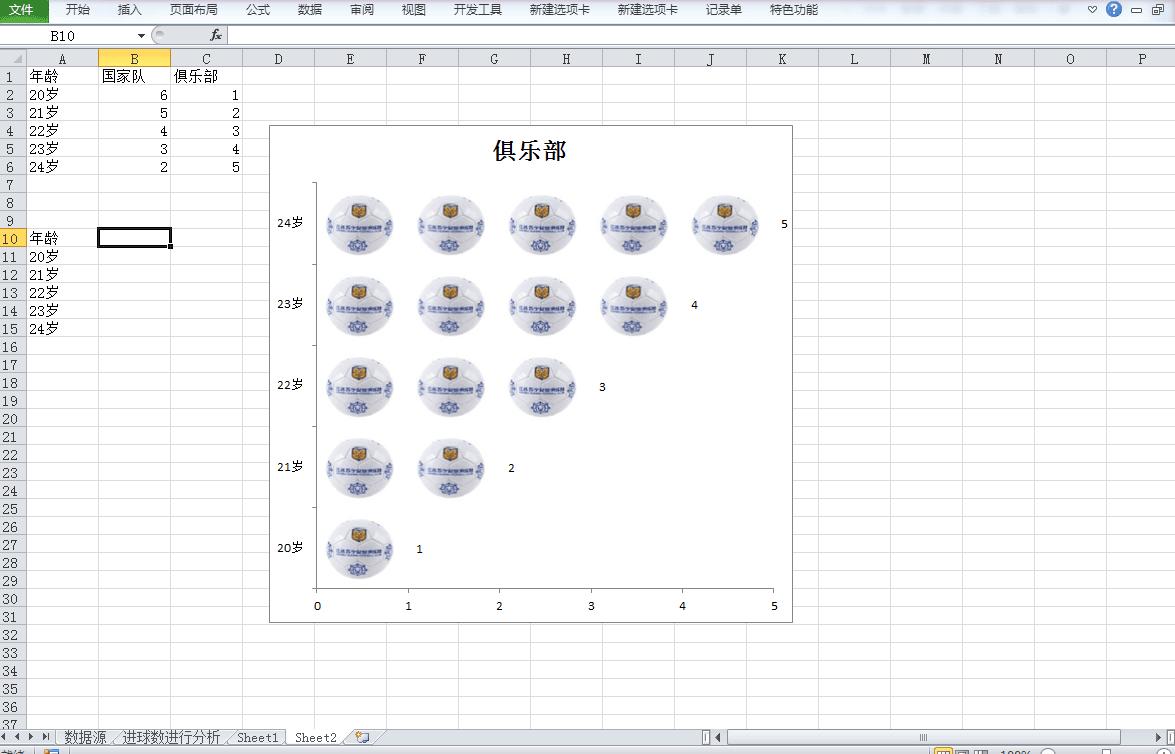Click the heart favorites icon in the title bar
Viewport: 1175px width, 754px height.
pyautogui.click(x=1092, y=10)
